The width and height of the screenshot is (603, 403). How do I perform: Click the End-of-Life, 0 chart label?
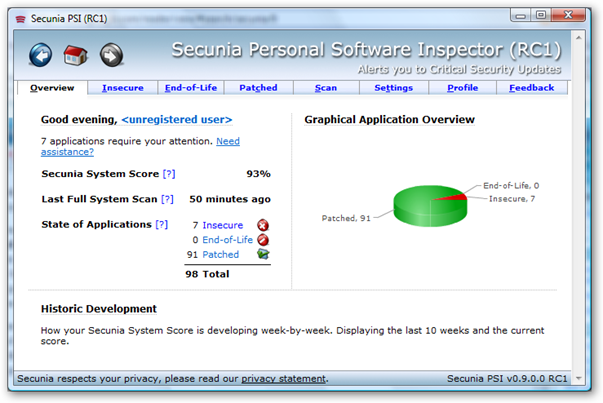pyautogui.click(x=511, y=185)
